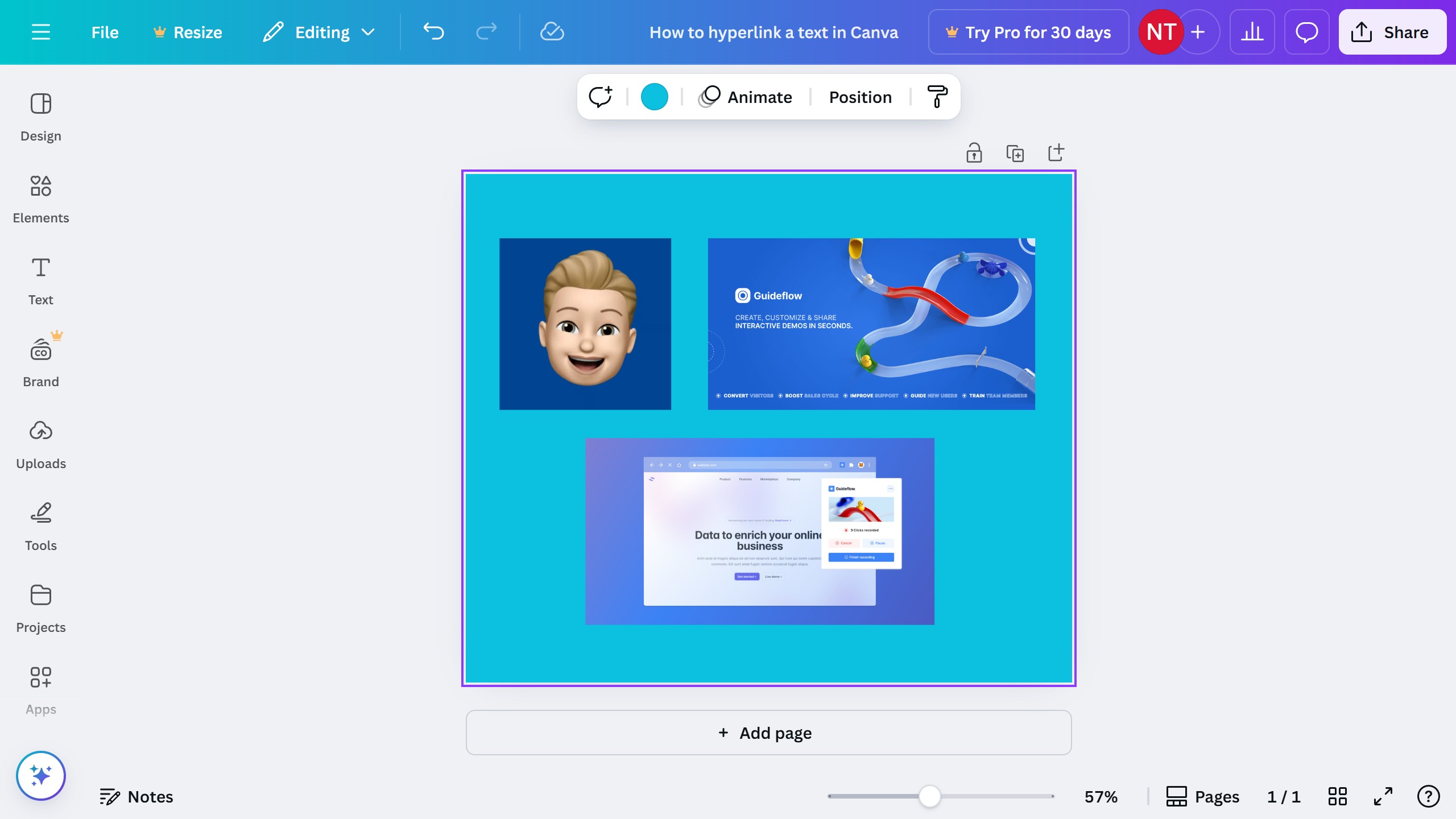The image size is (1456, 819).
Task: Click the Add page icon above the canvas
Action: tap(1056, 152)
